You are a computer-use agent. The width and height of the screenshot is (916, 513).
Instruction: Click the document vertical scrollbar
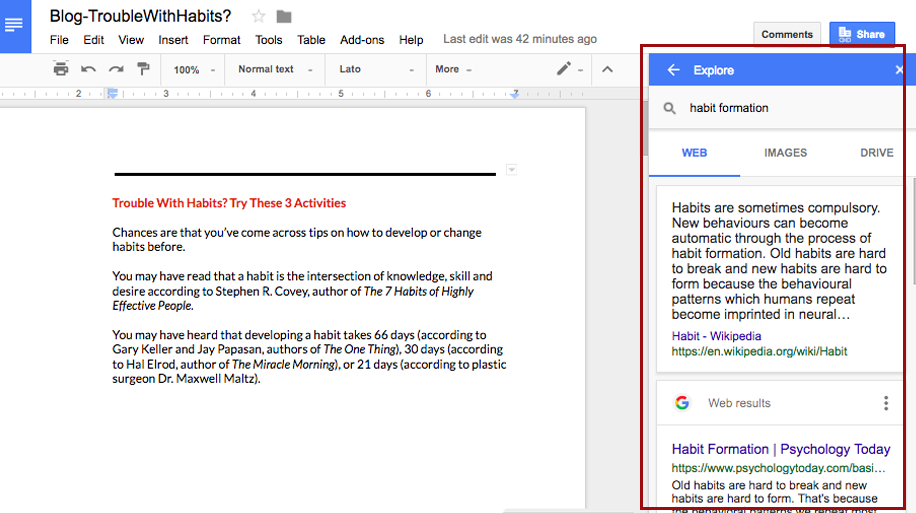(645, 127)
